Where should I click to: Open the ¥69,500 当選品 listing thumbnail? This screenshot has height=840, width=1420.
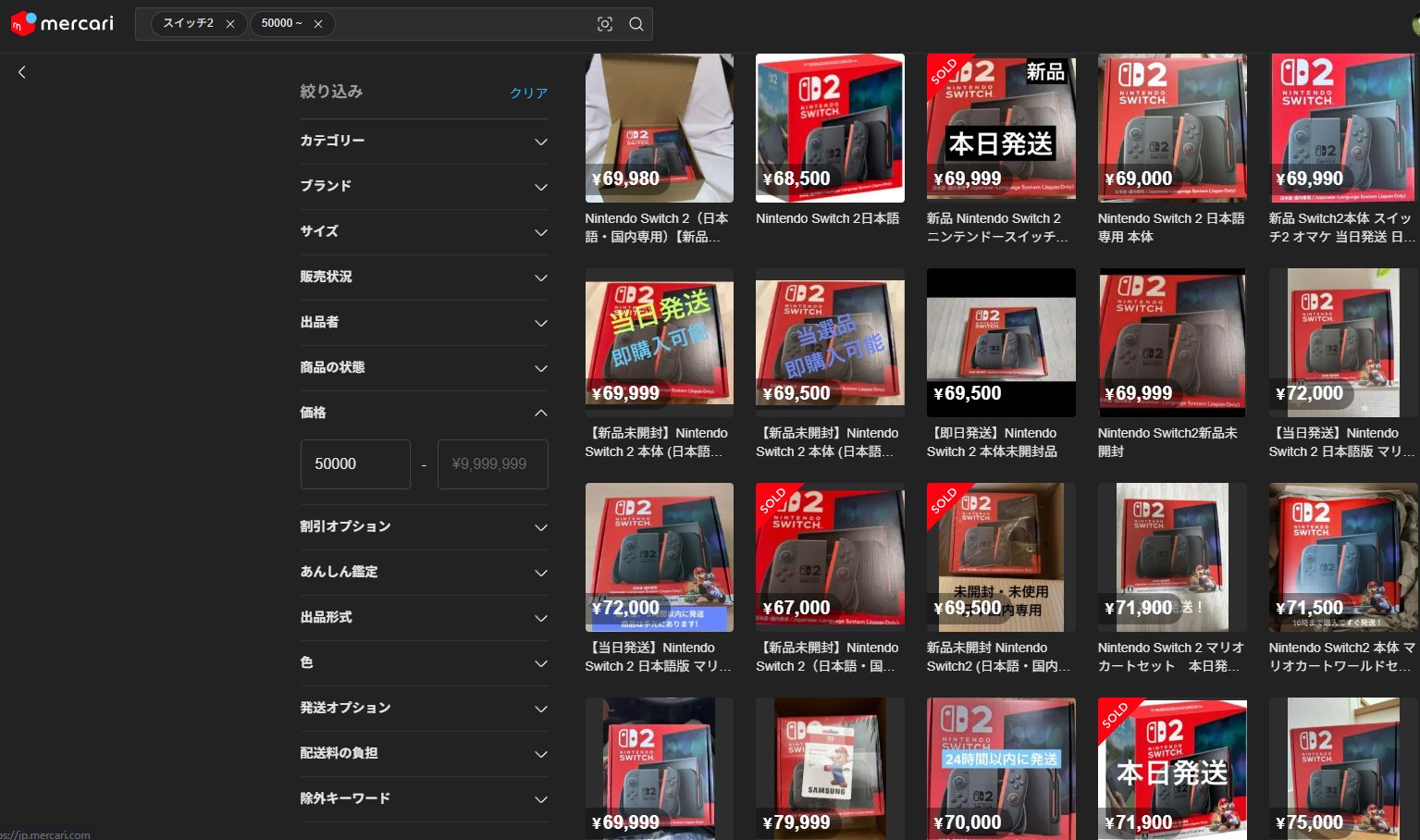point(830,342)
